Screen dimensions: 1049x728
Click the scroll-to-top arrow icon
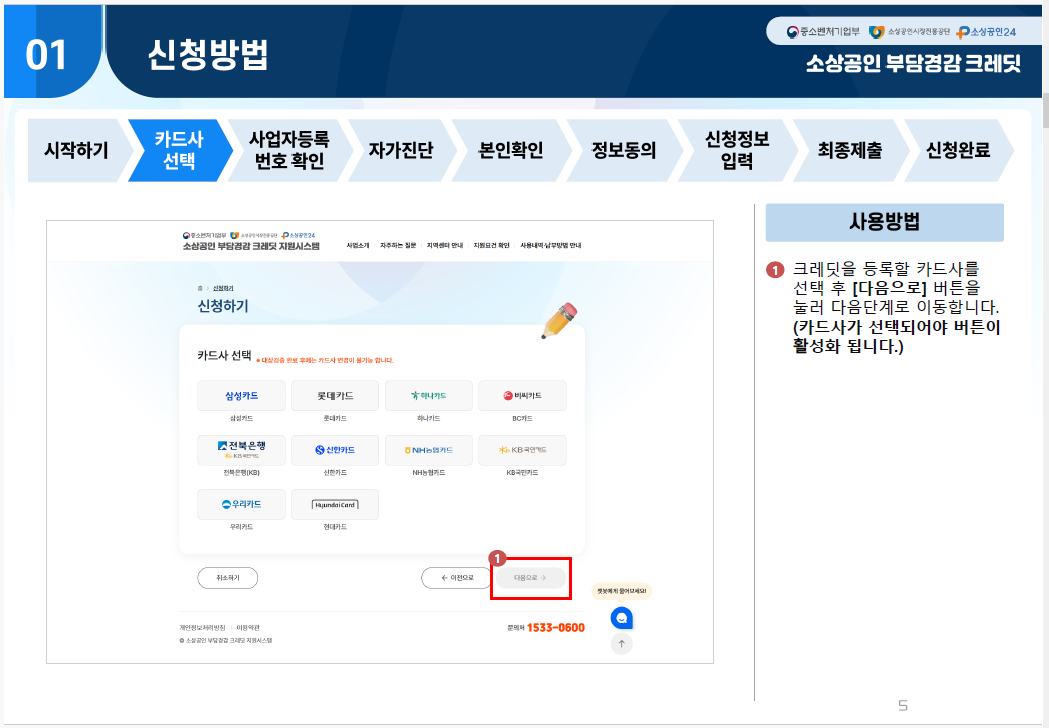click(622, 644)
